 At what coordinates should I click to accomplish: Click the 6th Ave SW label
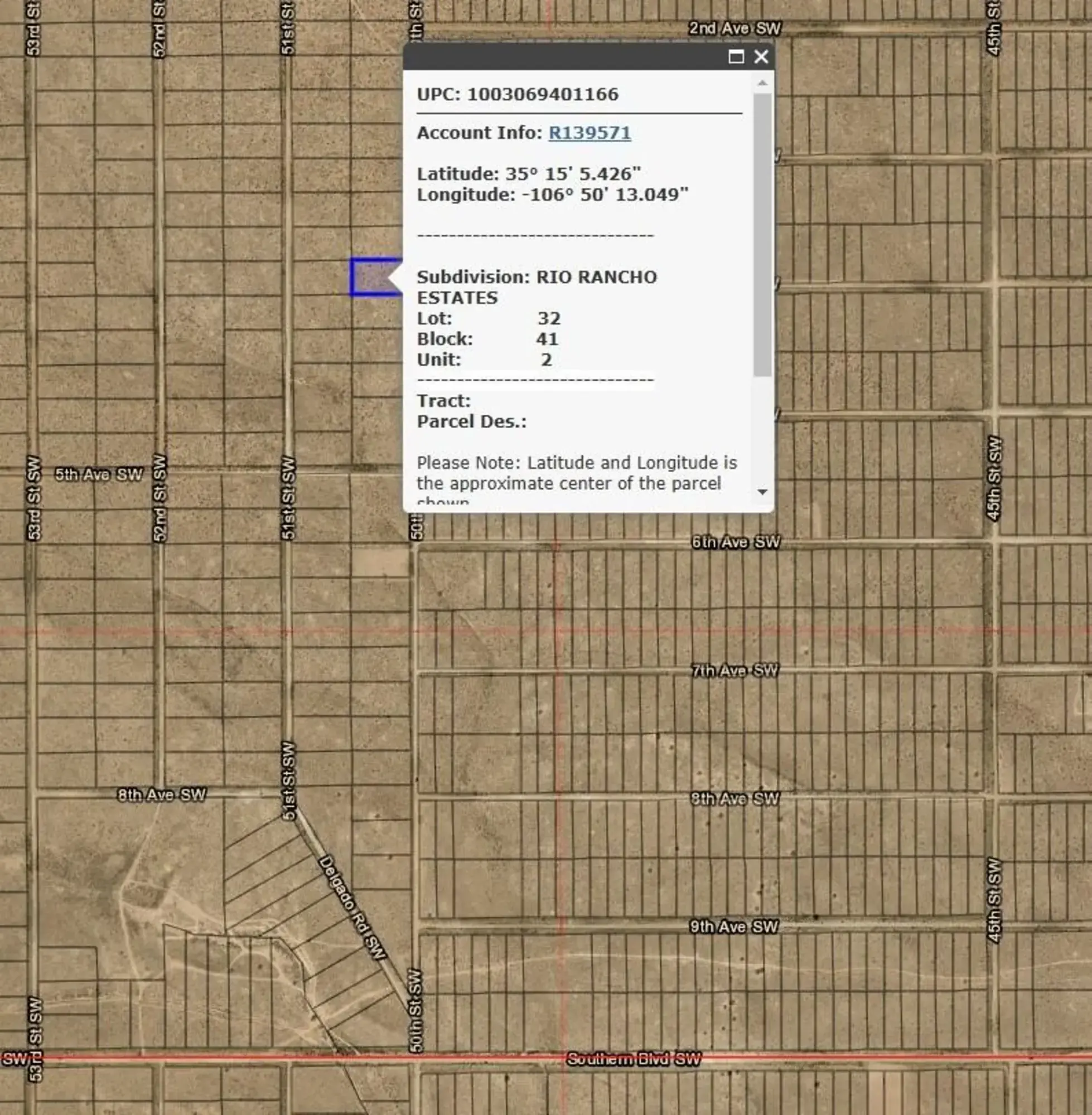point(736,542)
